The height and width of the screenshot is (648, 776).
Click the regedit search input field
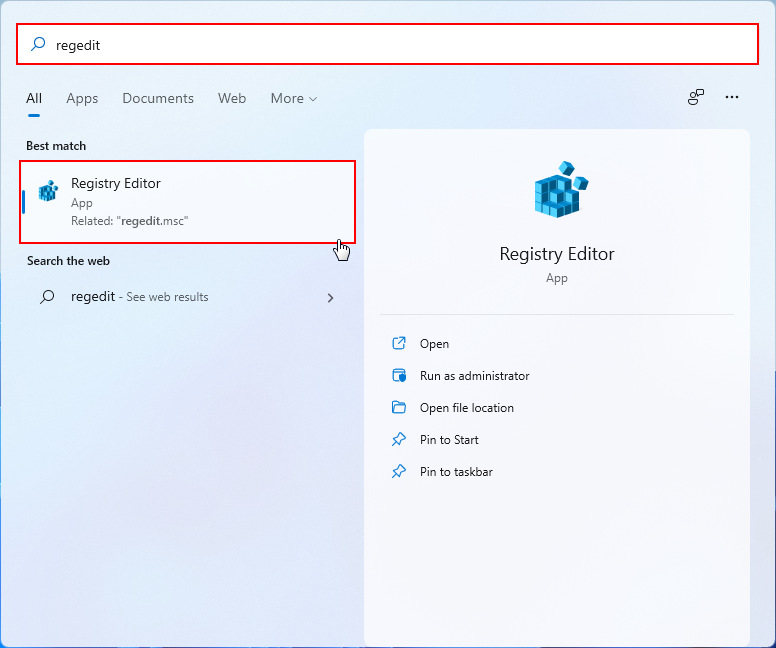[387, 44]
